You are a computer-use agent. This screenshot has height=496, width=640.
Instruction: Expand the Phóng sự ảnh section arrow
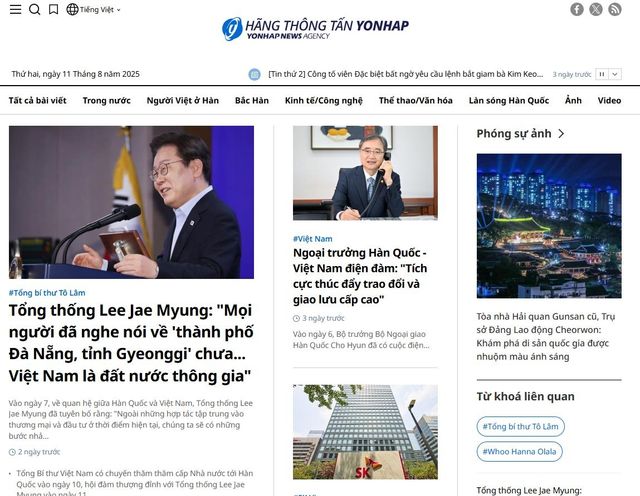561,134
